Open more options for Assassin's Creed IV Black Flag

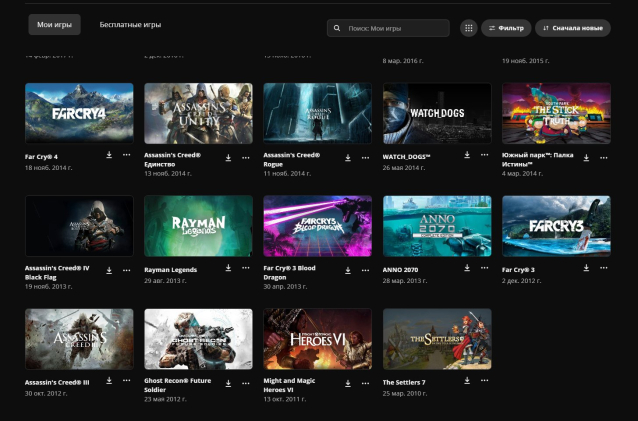pyautogui.click(x=127, y=270)
